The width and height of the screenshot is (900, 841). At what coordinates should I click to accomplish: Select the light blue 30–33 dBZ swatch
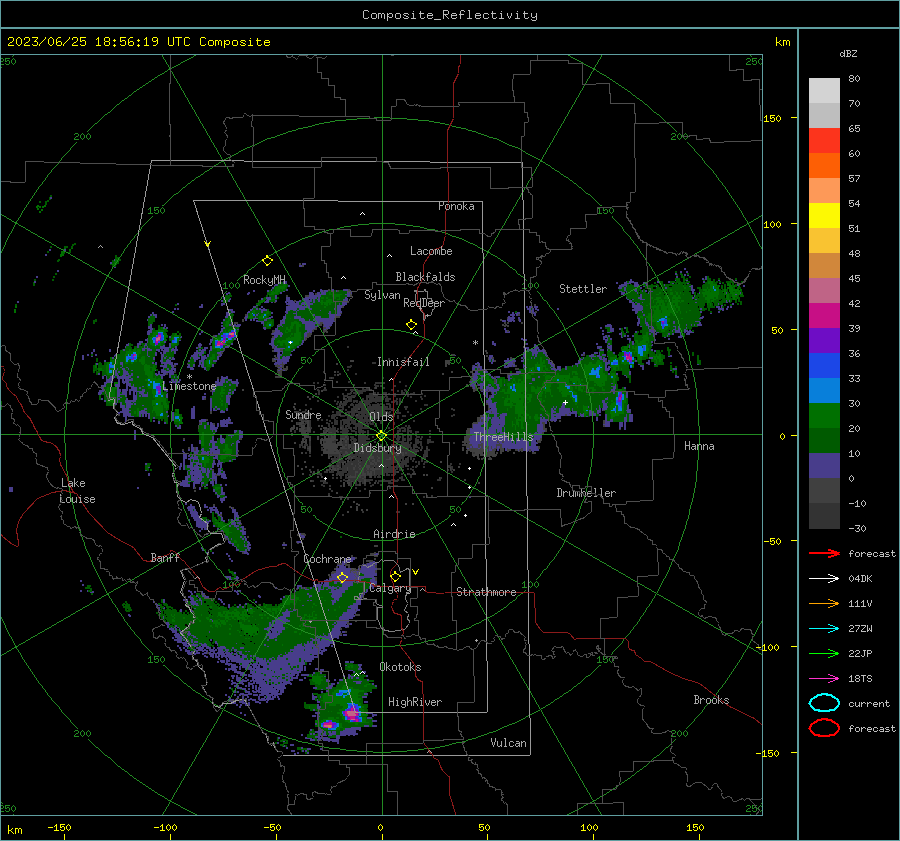824,390
